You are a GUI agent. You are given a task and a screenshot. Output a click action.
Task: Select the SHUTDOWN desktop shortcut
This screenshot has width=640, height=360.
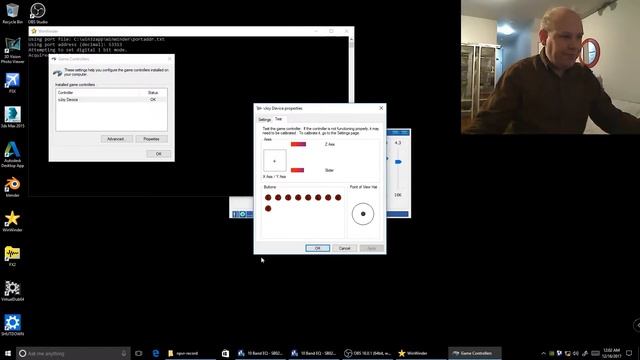12,325
